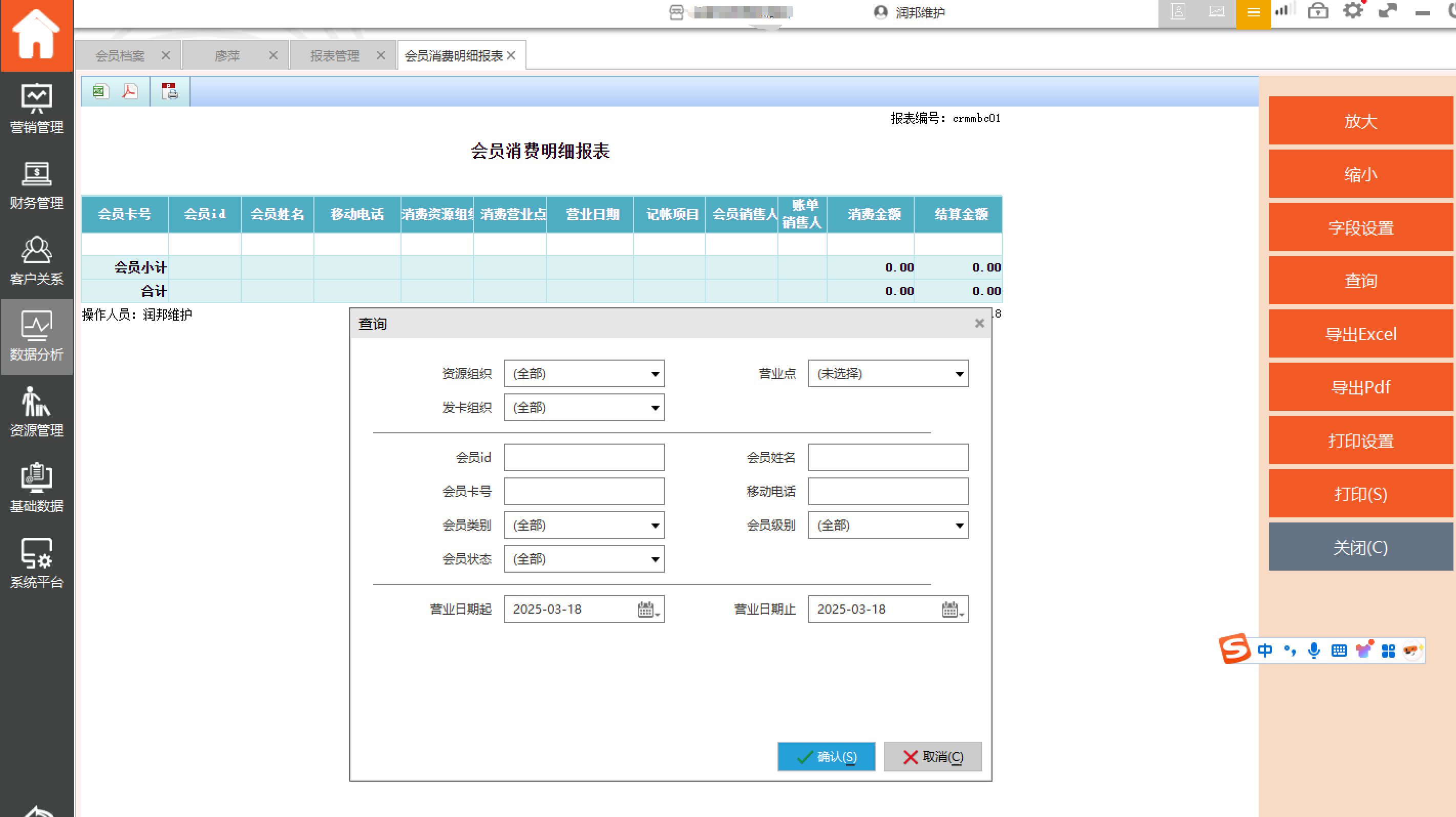Click the 移动电话 input field
Viewport: 1456px width, 817px height.
888,491
